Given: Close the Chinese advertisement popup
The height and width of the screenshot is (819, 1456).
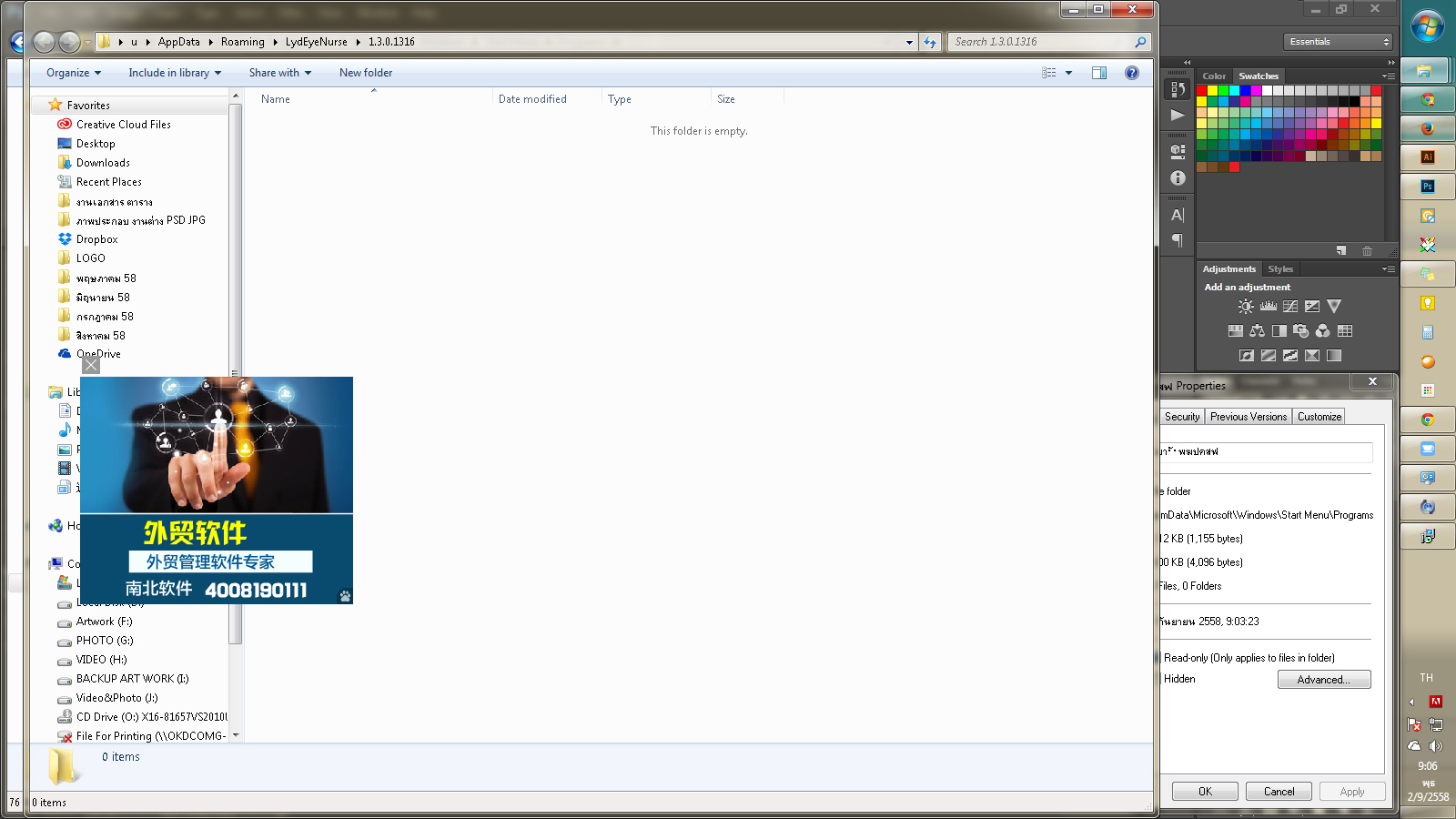Looking at the screenshot, I should click(x=91, y=365).
